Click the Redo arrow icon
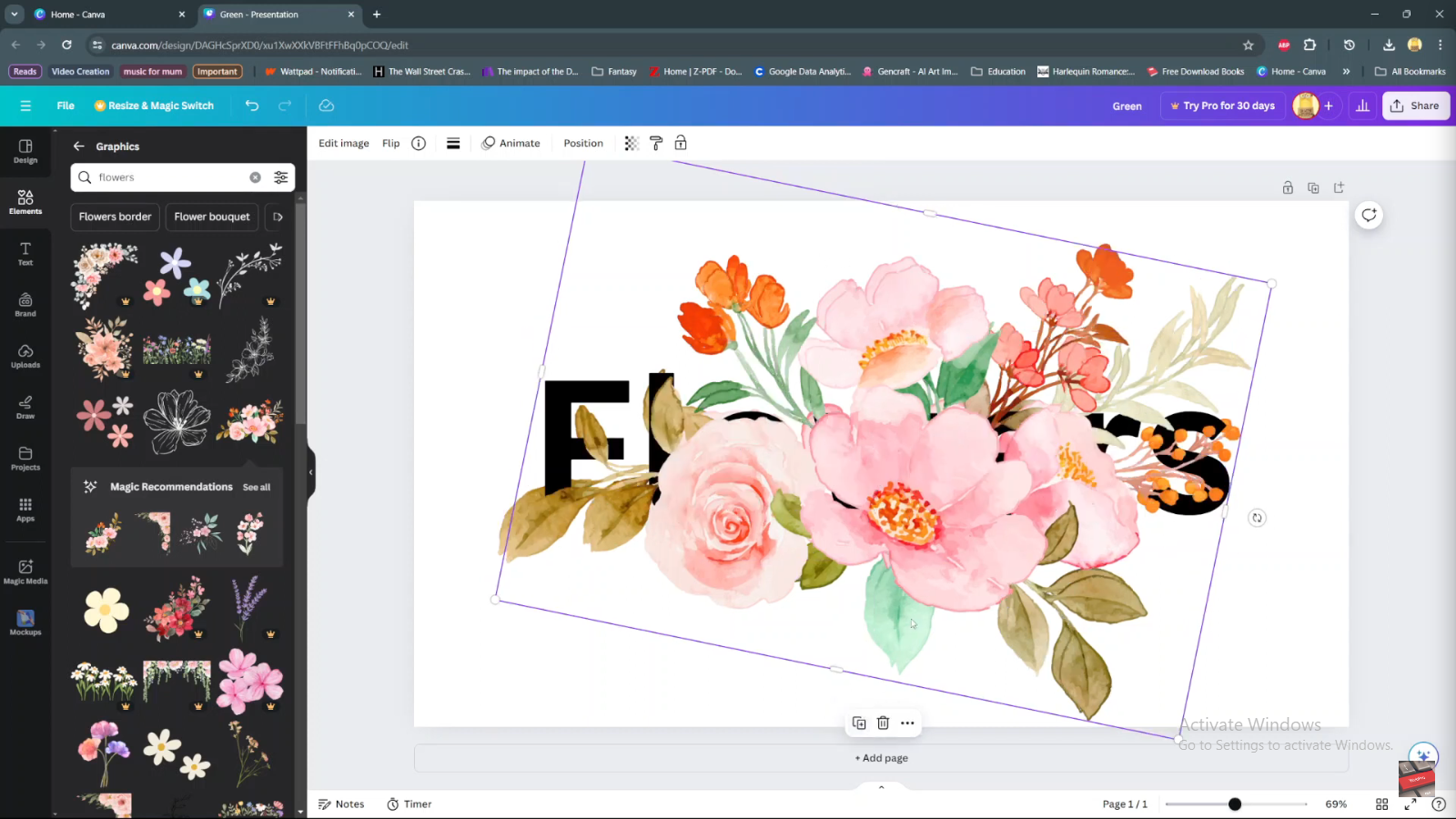Image resolution: width=1456 pixels, height=819 pixels. tap(285, 106)
